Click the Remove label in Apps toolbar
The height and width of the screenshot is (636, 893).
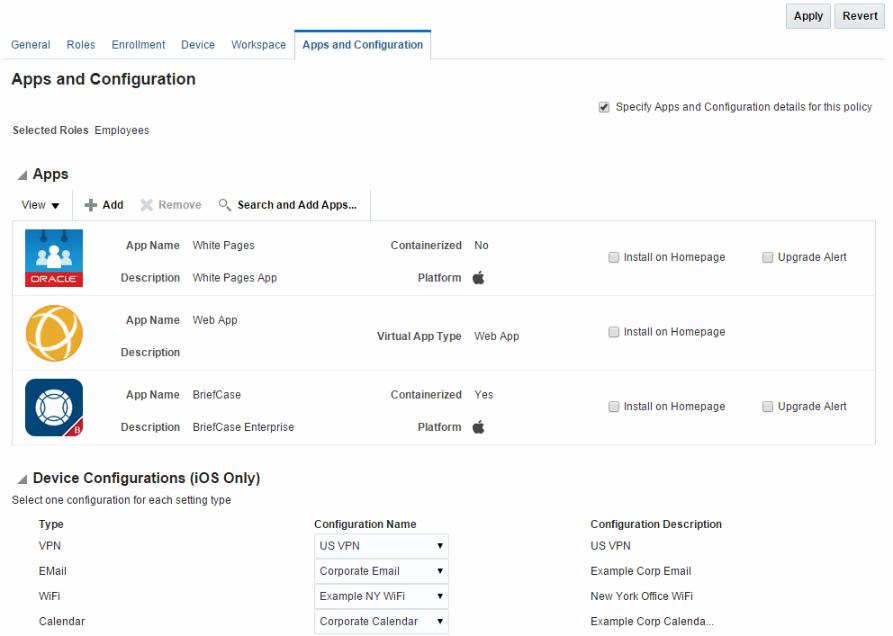(180, 205)
